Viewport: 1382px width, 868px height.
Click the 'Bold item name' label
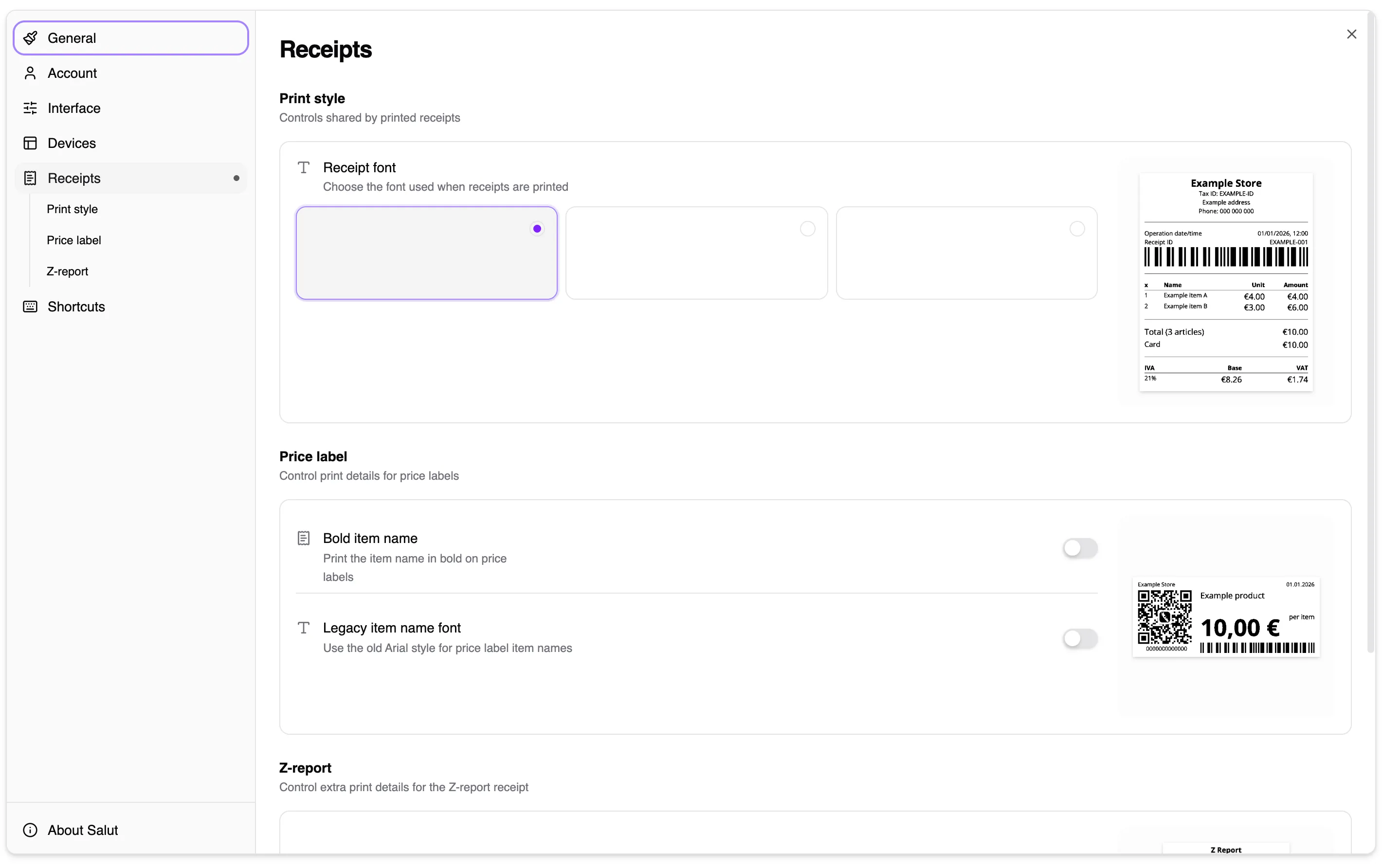tap(370, 538)
